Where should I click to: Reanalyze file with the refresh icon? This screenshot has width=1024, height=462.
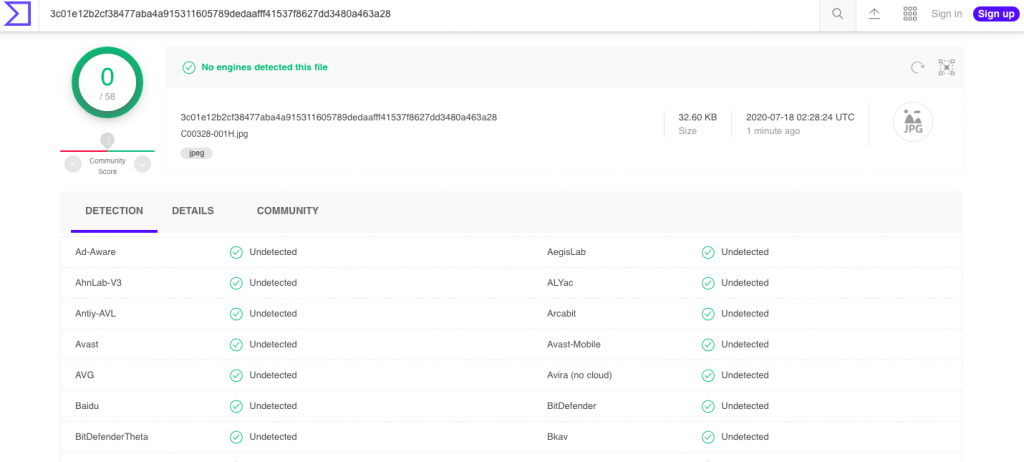pyautogui.click(x=918, y=67)
